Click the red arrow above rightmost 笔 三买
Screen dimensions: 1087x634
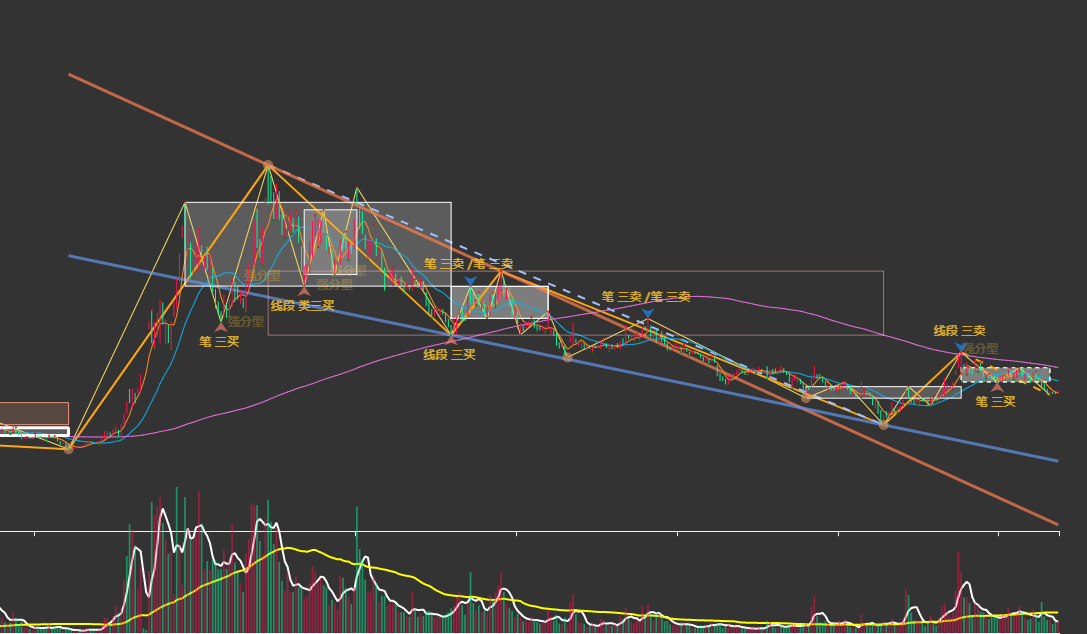coord(997,387)
